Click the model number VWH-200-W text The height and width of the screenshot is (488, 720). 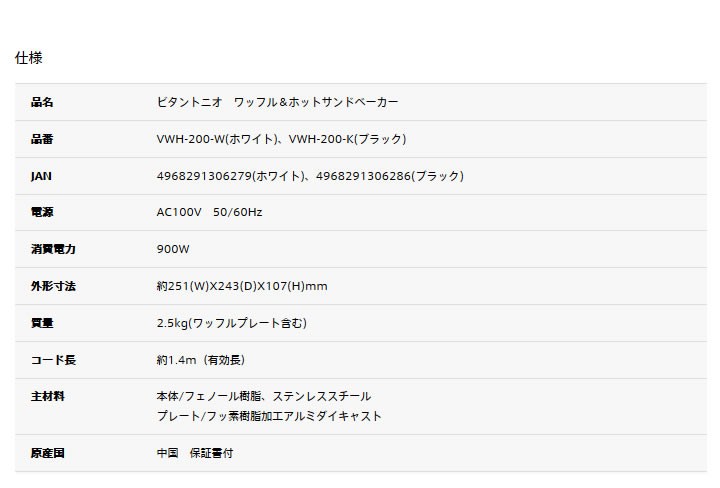click(191, 139)
